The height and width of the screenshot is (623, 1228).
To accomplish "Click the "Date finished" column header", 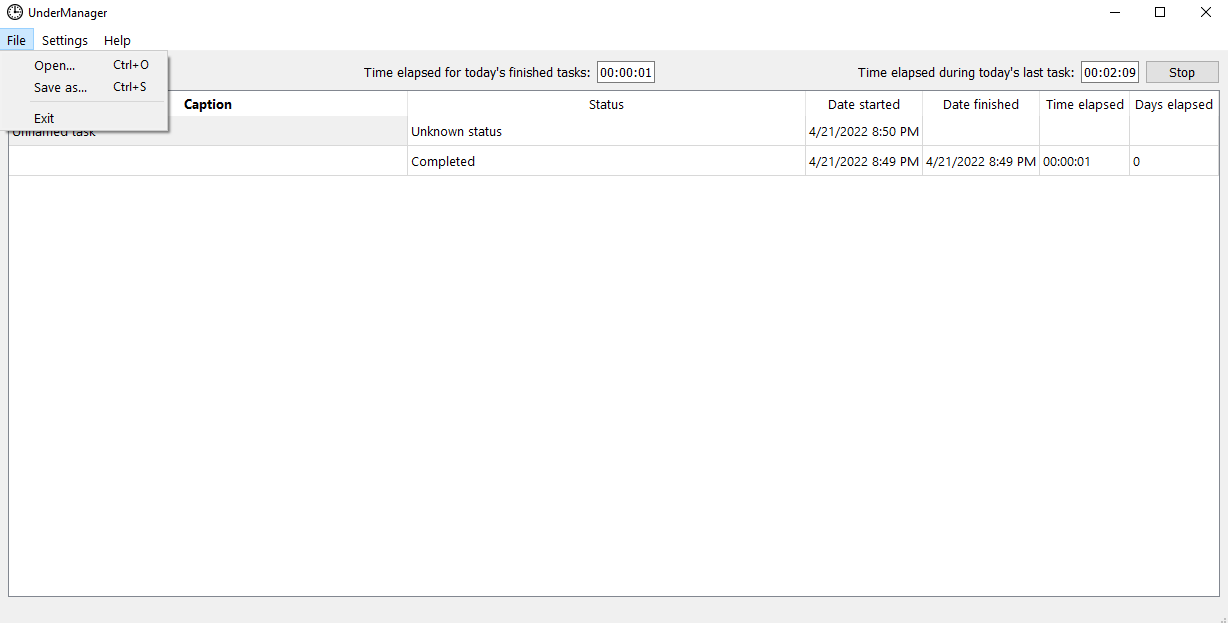I will [980, 104].
